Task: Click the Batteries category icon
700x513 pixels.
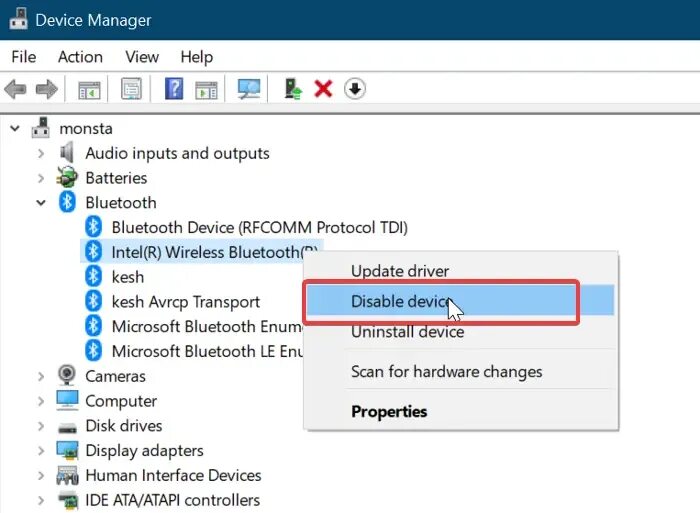Action: (x=67, y=177)
